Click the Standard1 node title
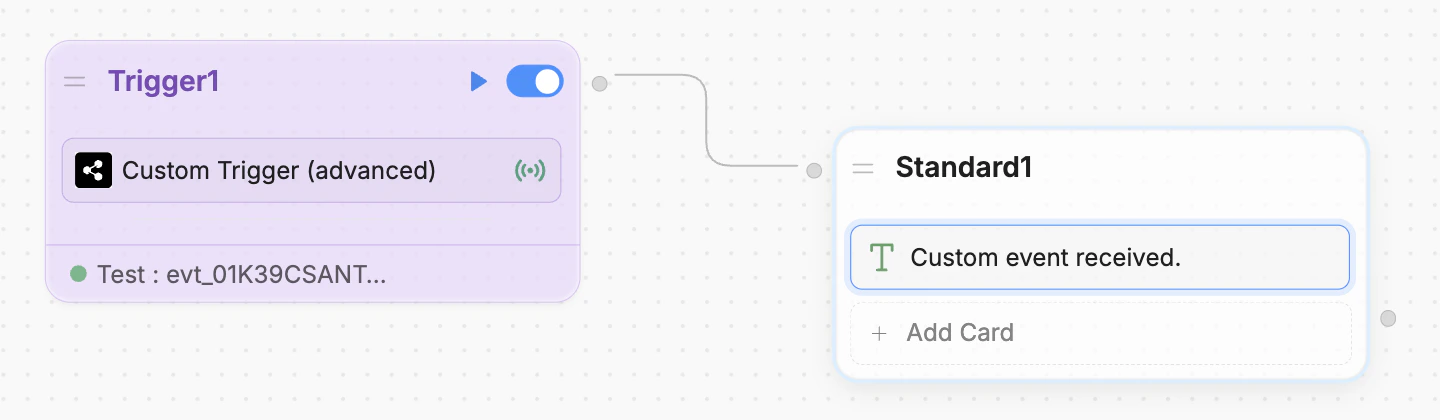The width and height of the screenshot is (1440, 420). pos(964,168)
